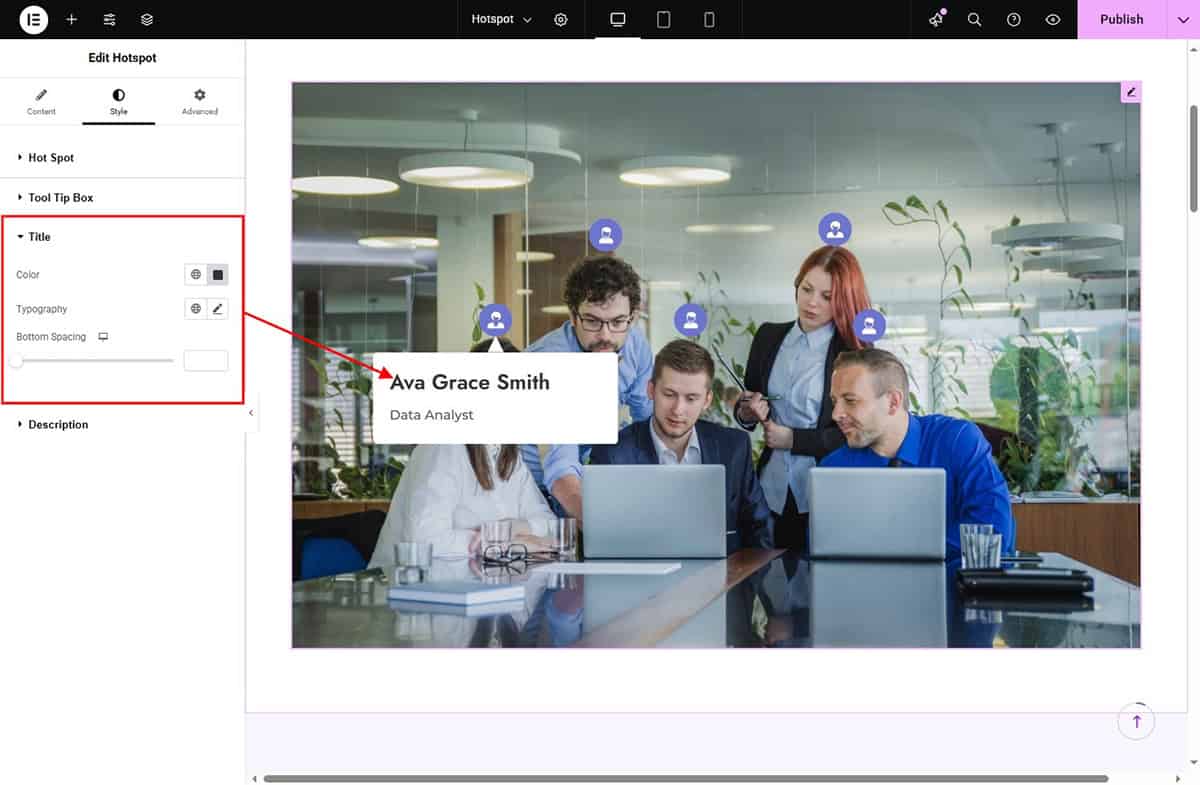Expand the Tool Tip Box section
The height and width of the screenshot is (785, 1200).
pos(122,198)
